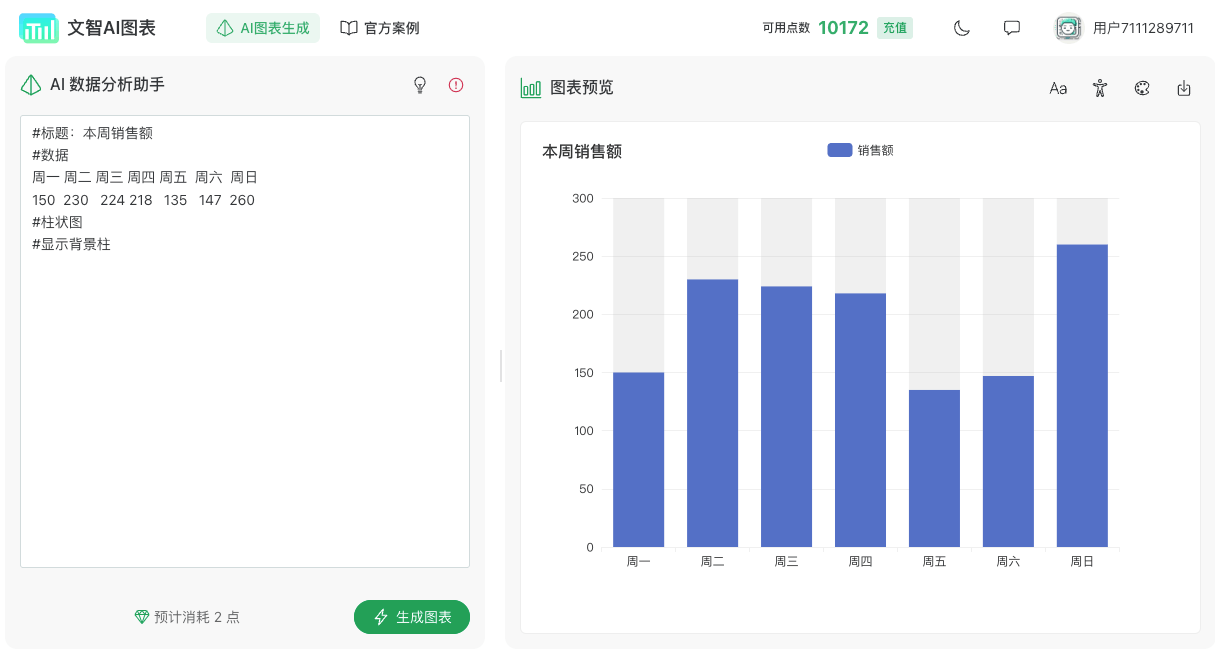Screen dimensions: 1215x650
Task: Click the 预计消耗 2 点 text
Action: coord(197,617)
